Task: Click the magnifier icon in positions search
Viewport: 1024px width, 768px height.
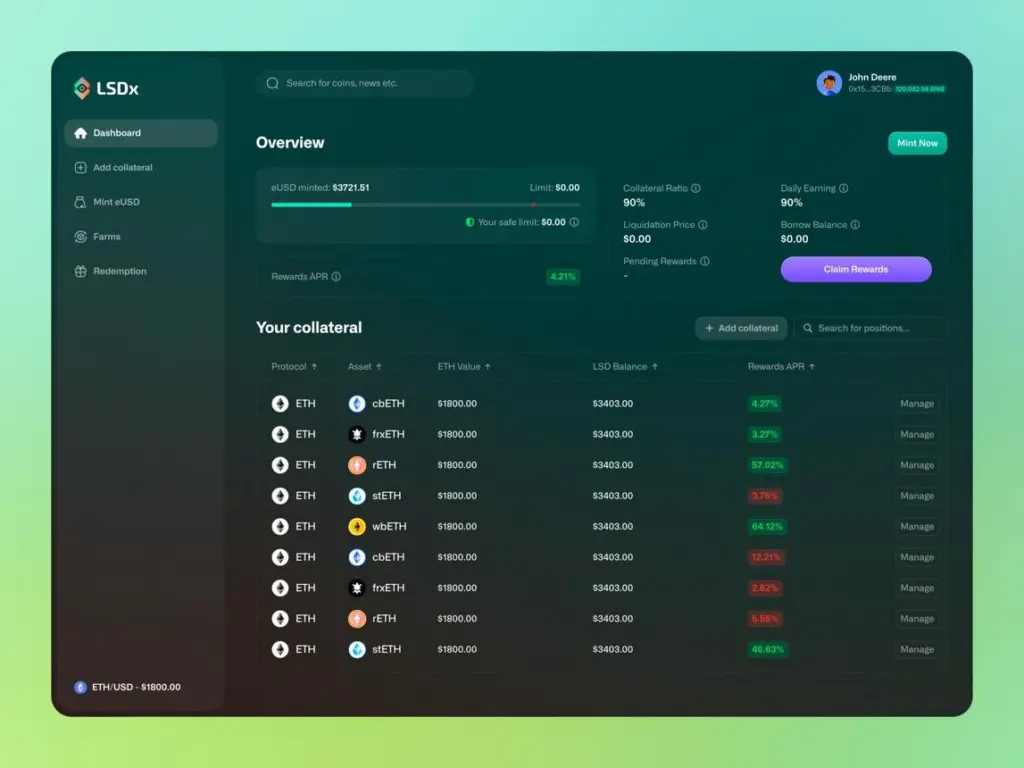Action: [x=808, y=328]
